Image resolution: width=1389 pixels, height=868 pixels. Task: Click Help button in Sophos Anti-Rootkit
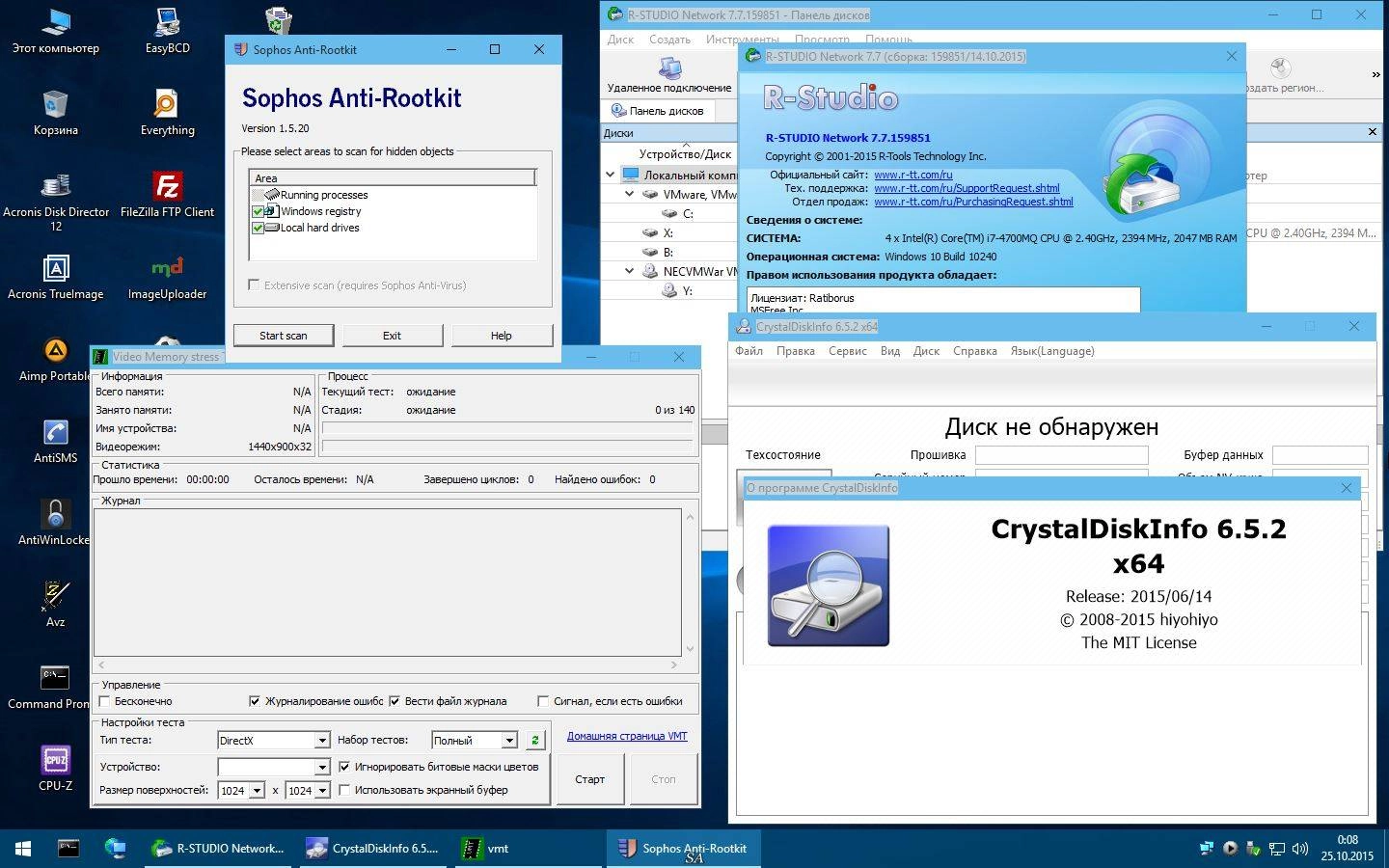pos(501,336)
